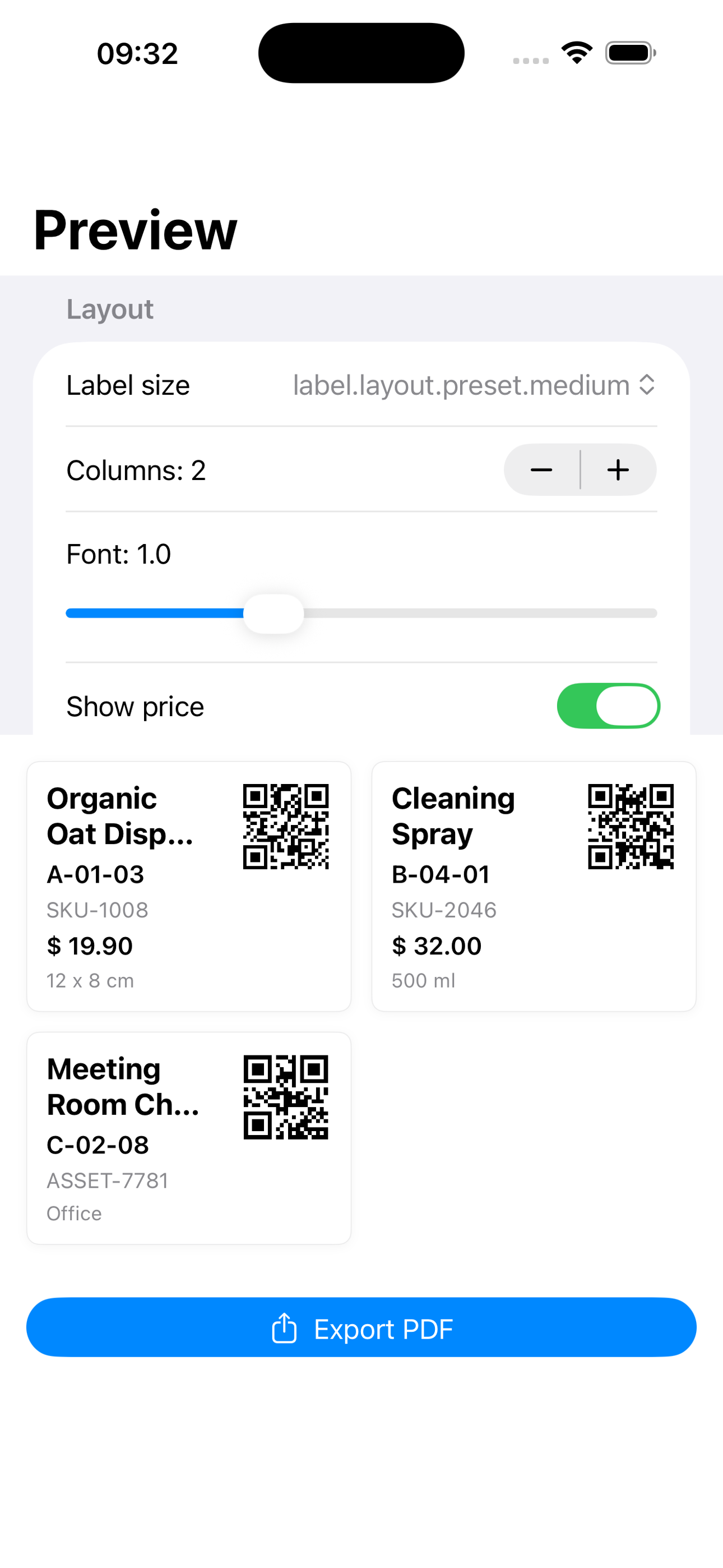Select the Organic Oat Disp... label card

pyautogui.click(x=189, y=886)
